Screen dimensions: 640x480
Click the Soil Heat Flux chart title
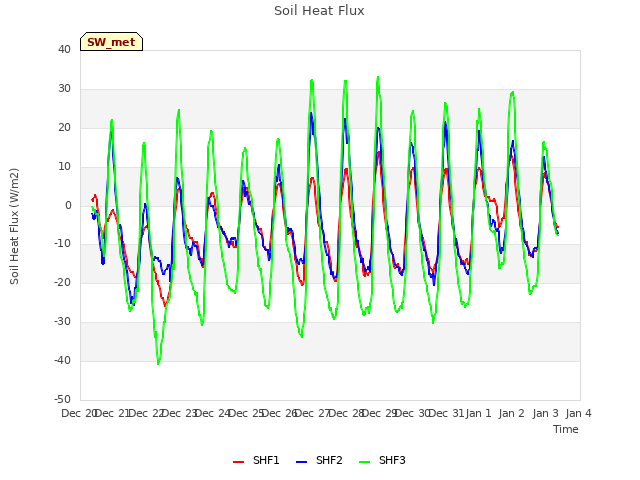(319, 11)
